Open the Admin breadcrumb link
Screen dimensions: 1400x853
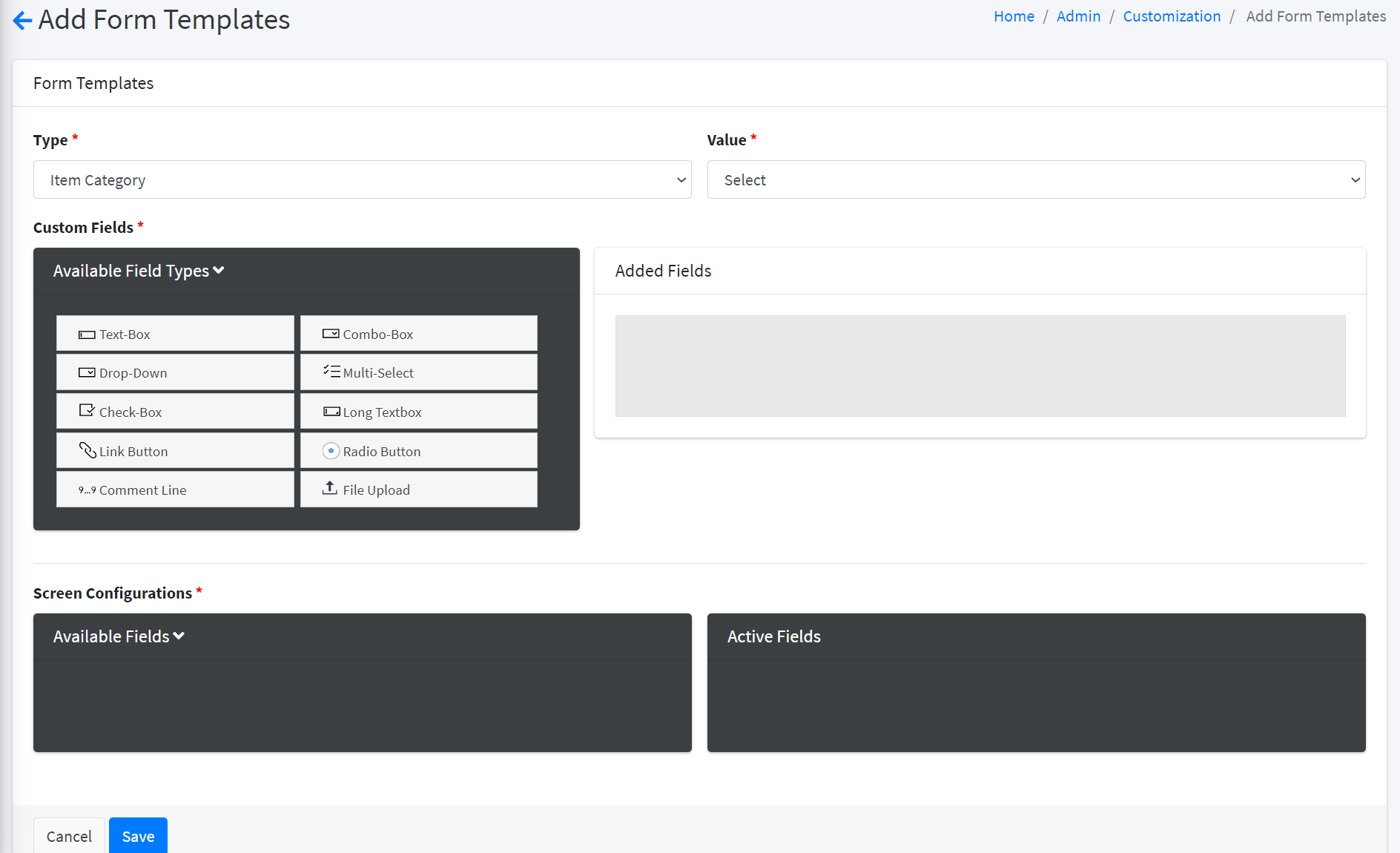(1078, 16)
